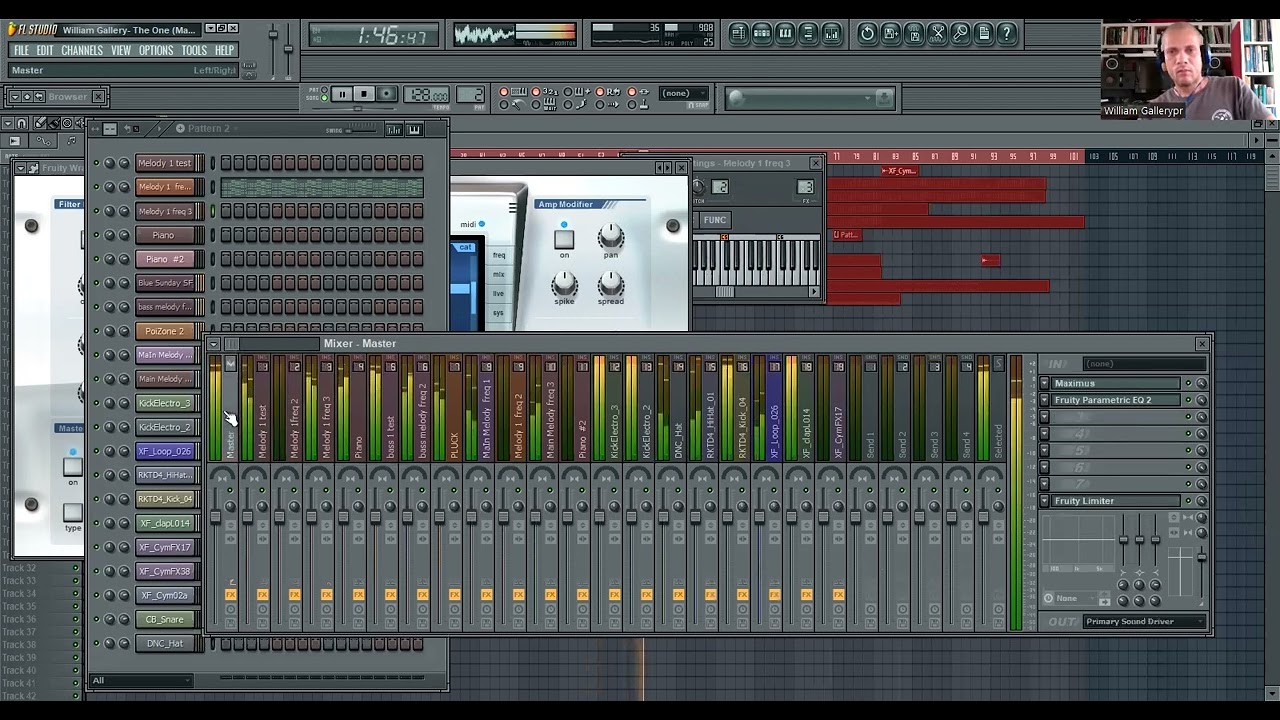Viewport: 1280px width, 720px height.
Task: Select the XF_Loop_026 channel button
Action: pos(165,451)
